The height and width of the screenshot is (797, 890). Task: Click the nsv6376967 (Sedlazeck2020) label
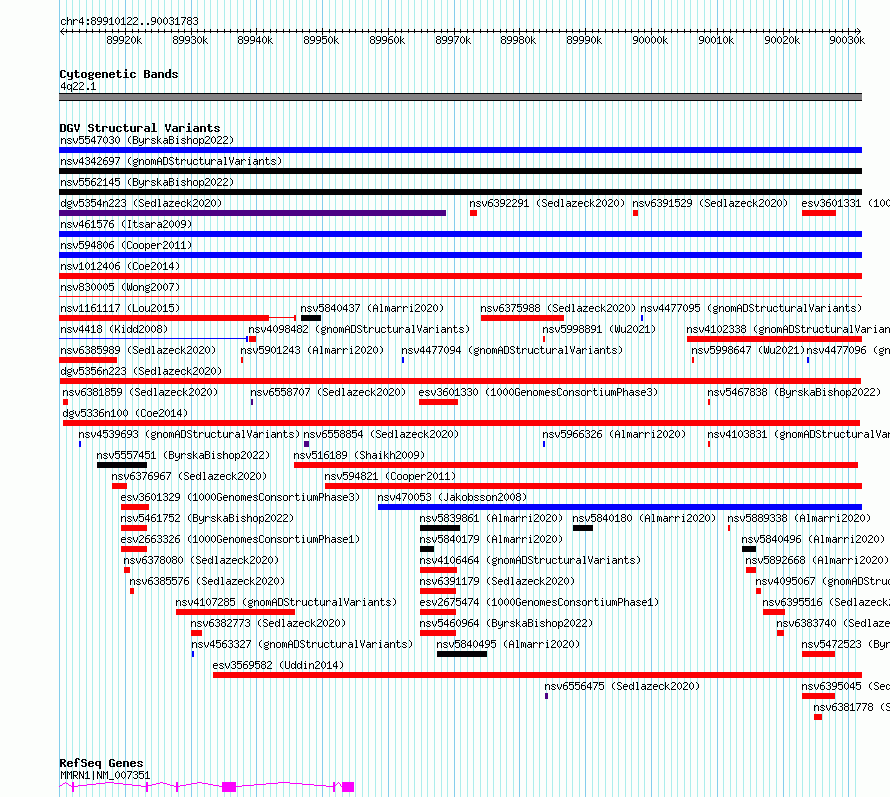pos(189,476)
